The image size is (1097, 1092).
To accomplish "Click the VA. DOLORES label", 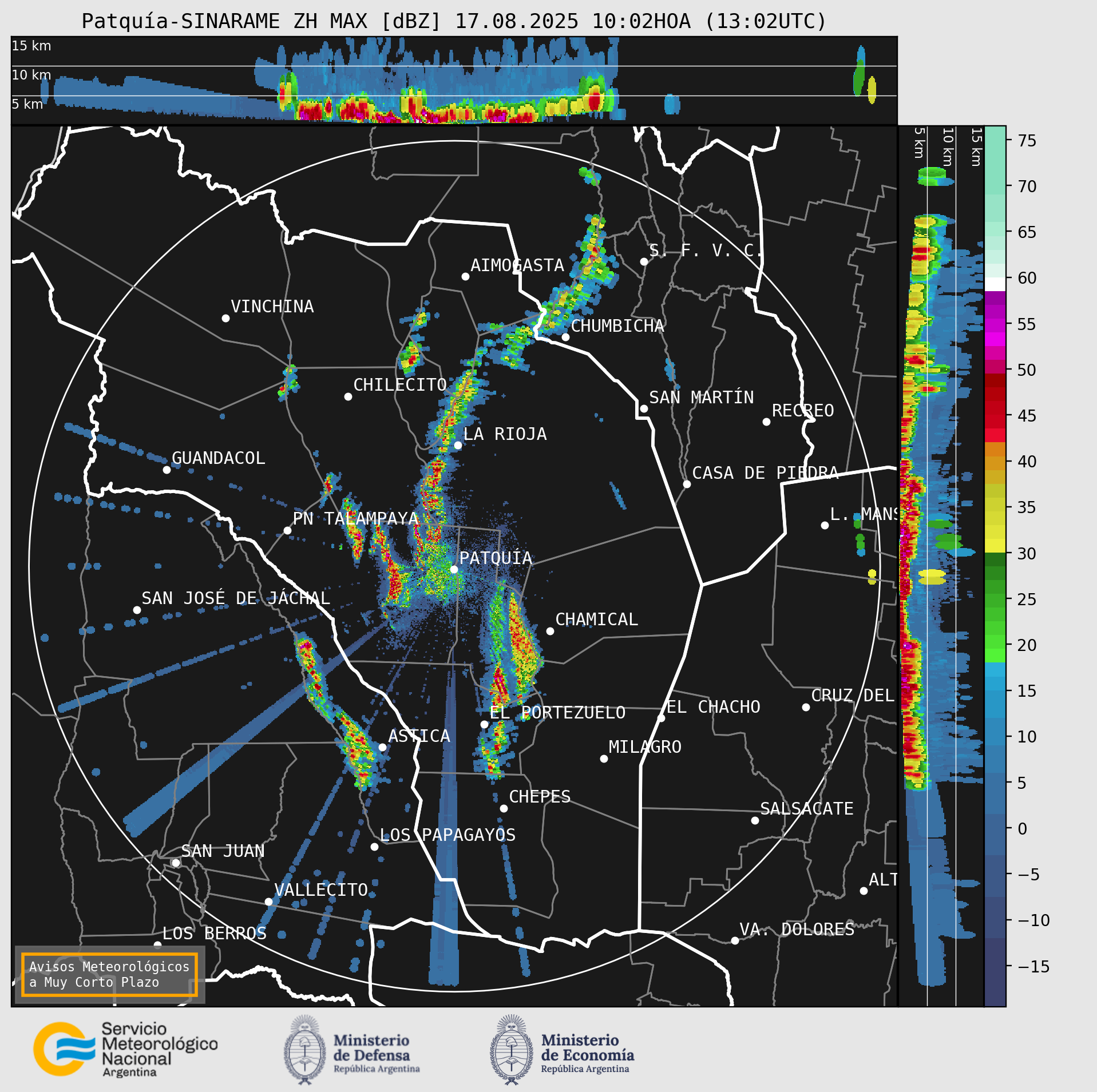I will [797, 930].
